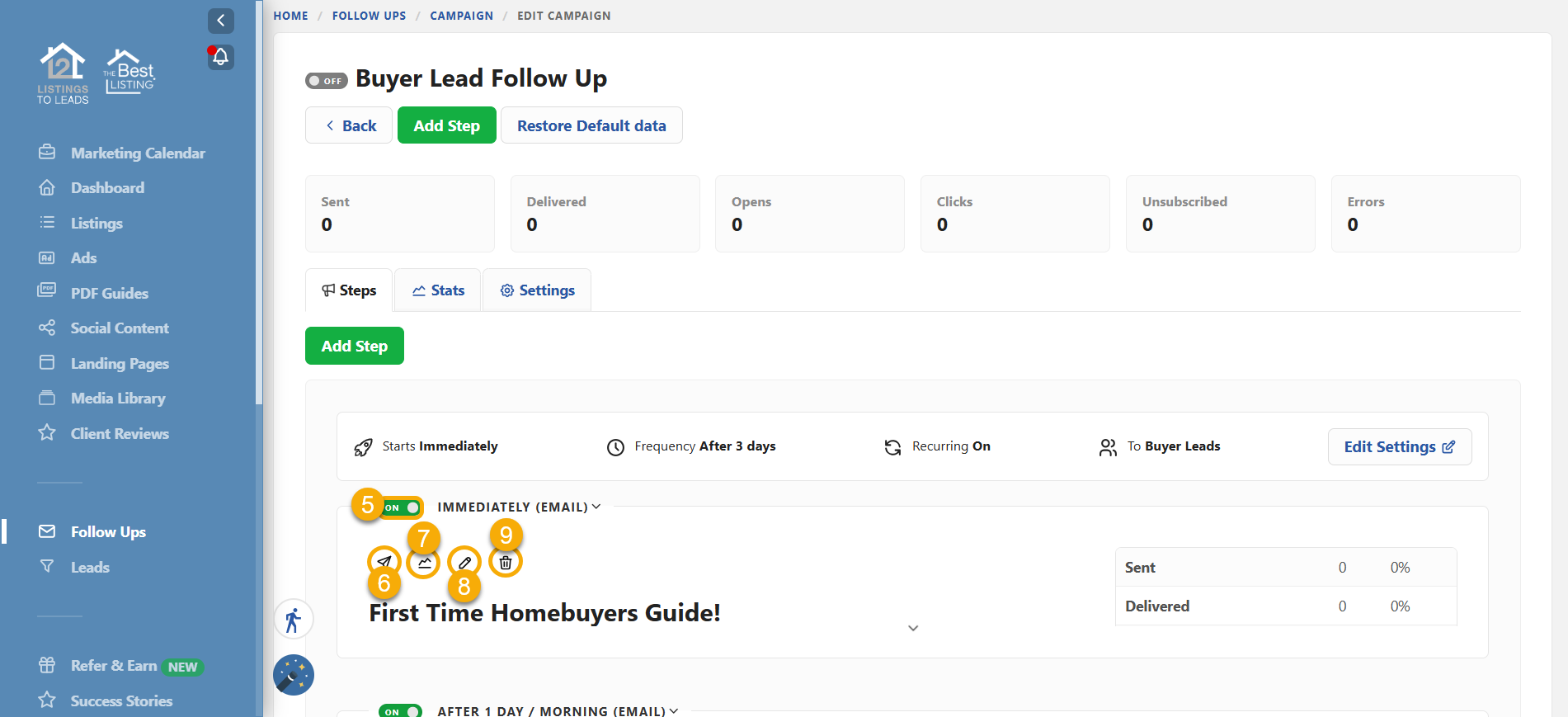Switch to the Stats tab
1568x717 pixels.
click(438, 290)
